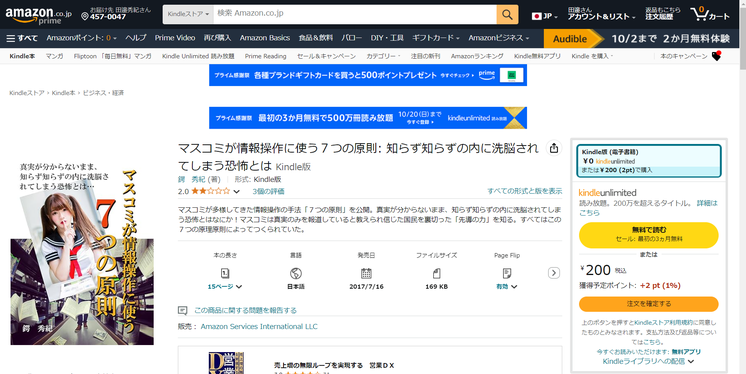Click the Page Flip icon

point(507,273)
